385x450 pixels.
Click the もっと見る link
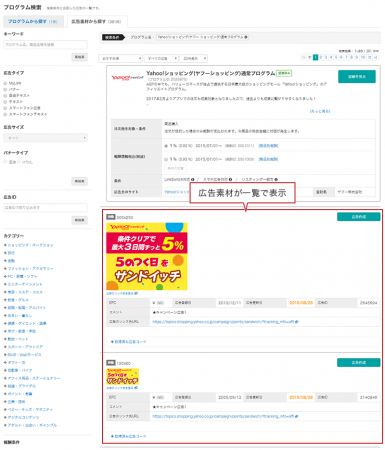tap(320, 111)
